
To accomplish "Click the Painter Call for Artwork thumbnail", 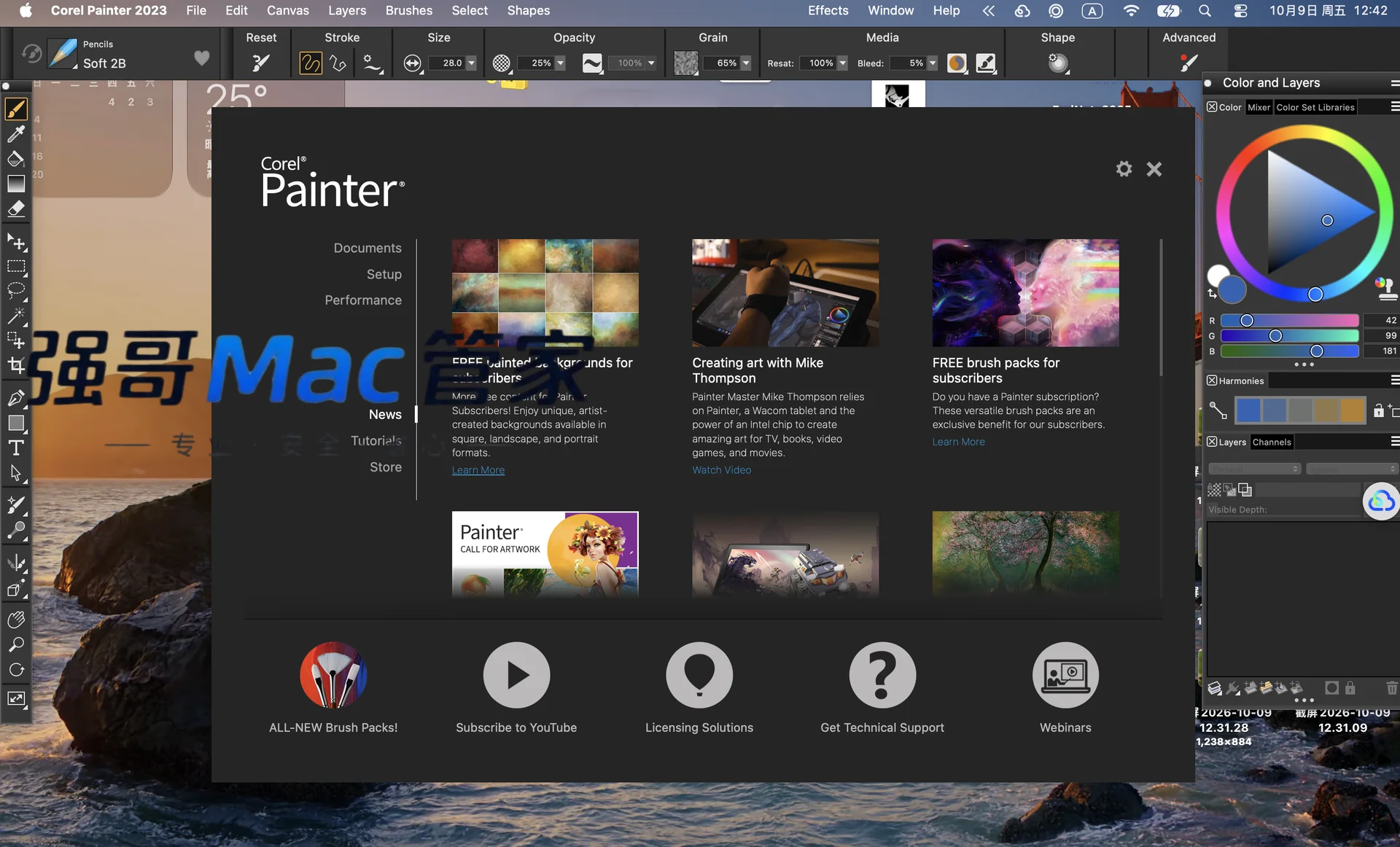I will pos(545,554).
